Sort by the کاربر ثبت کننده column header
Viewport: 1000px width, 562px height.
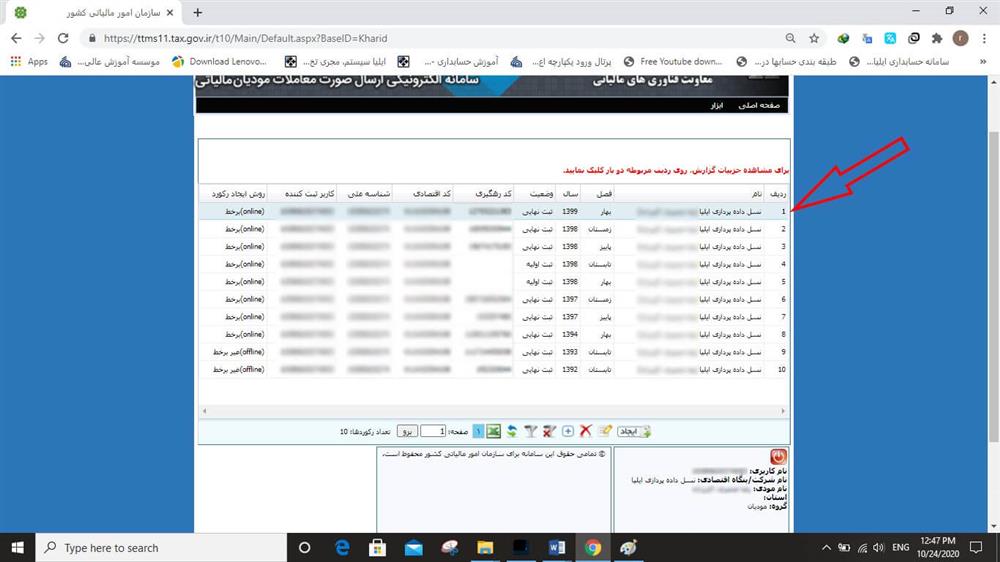tap(302, 193)
